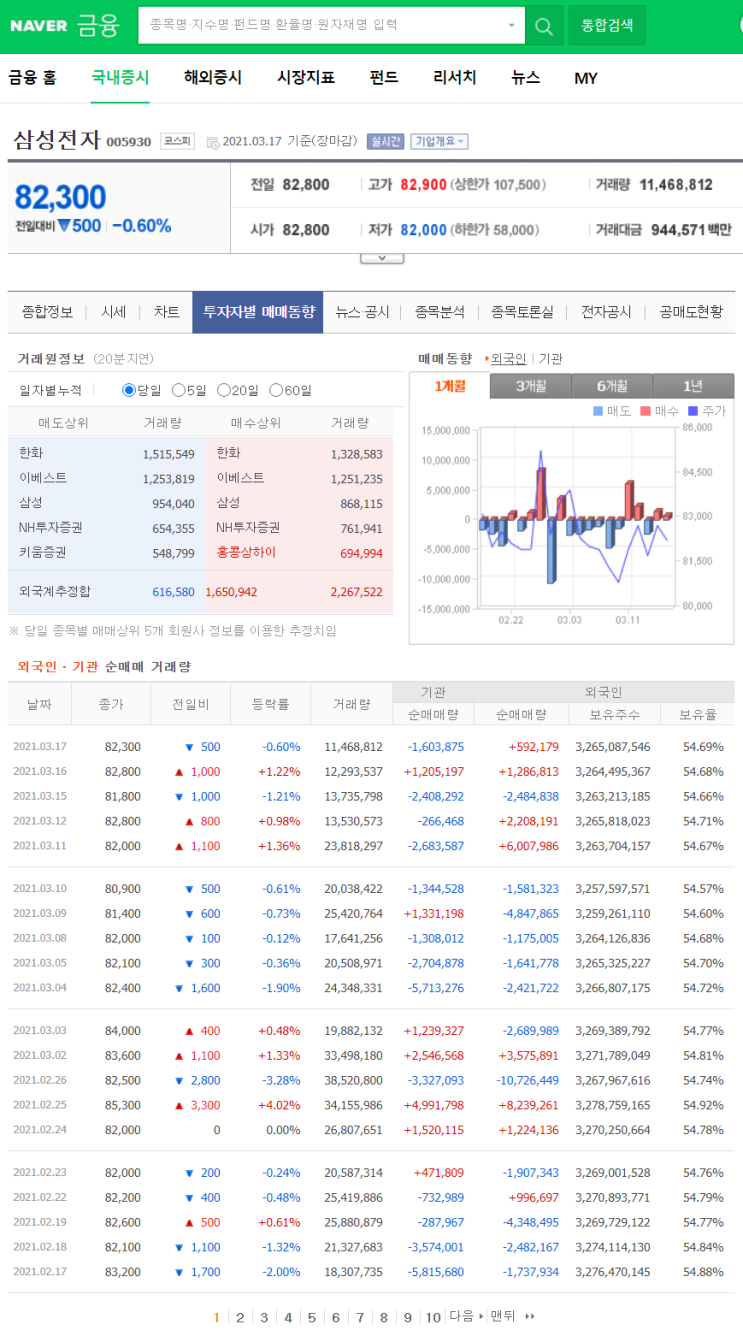Click the 외국인 chart link

(x=508, y=358)
